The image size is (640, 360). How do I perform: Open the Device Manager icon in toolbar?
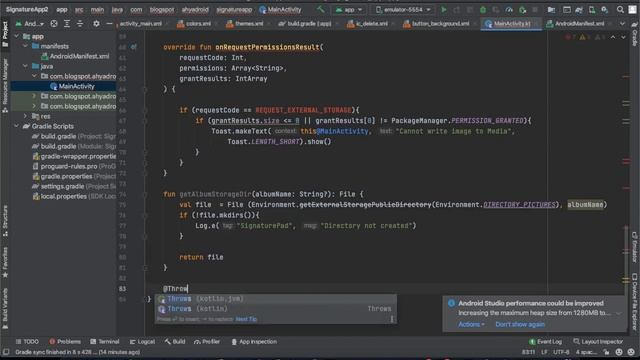click(x=592, y=9)
